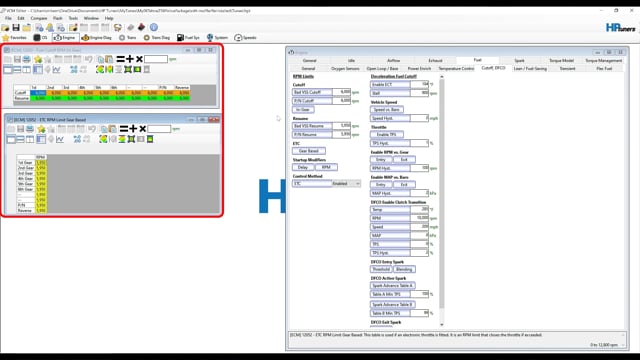The width and height of the screenshot is (640, 360).
Task: Click the star favorite icon in Fuel Cutoff window
Action: point(38,59)
